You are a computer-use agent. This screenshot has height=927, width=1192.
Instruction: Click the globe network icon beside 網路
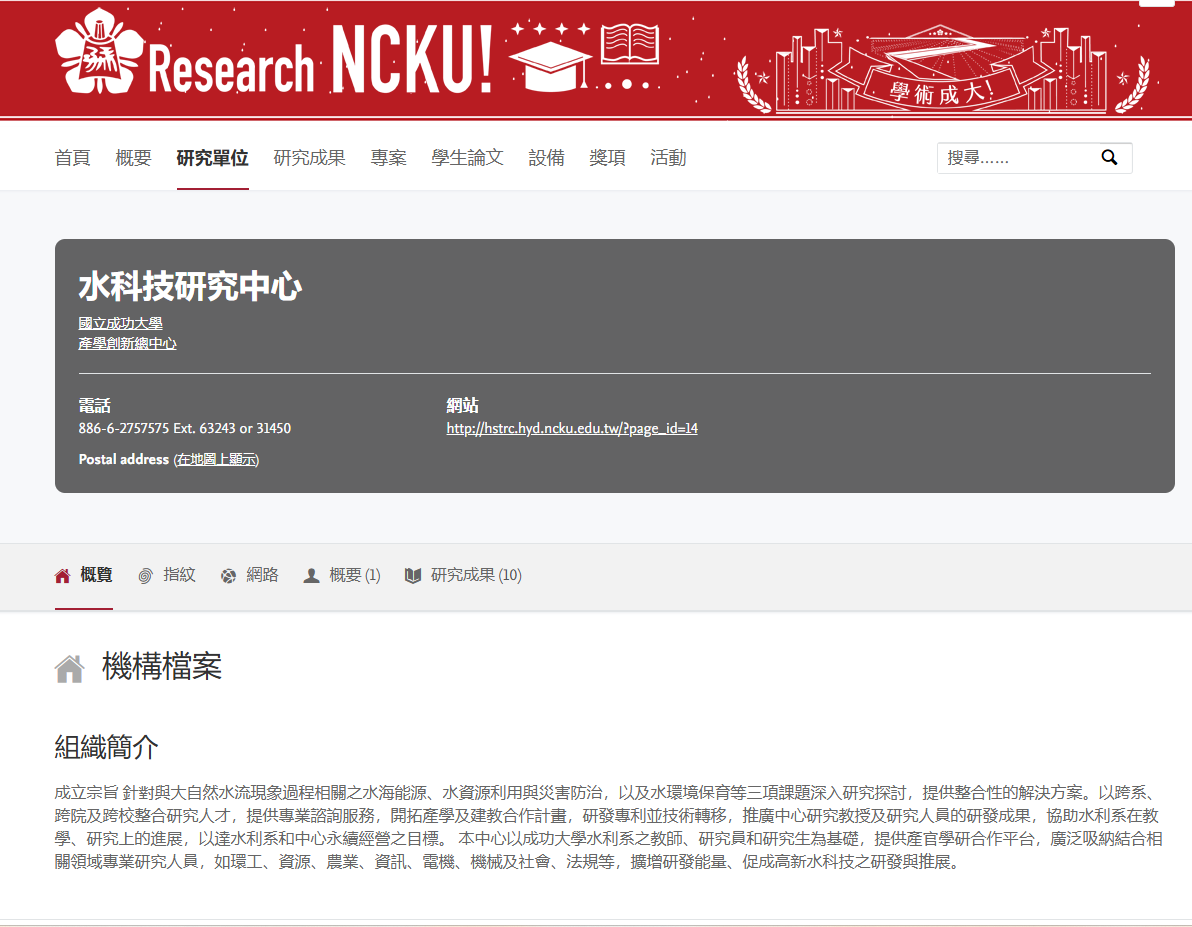point(229,576)
